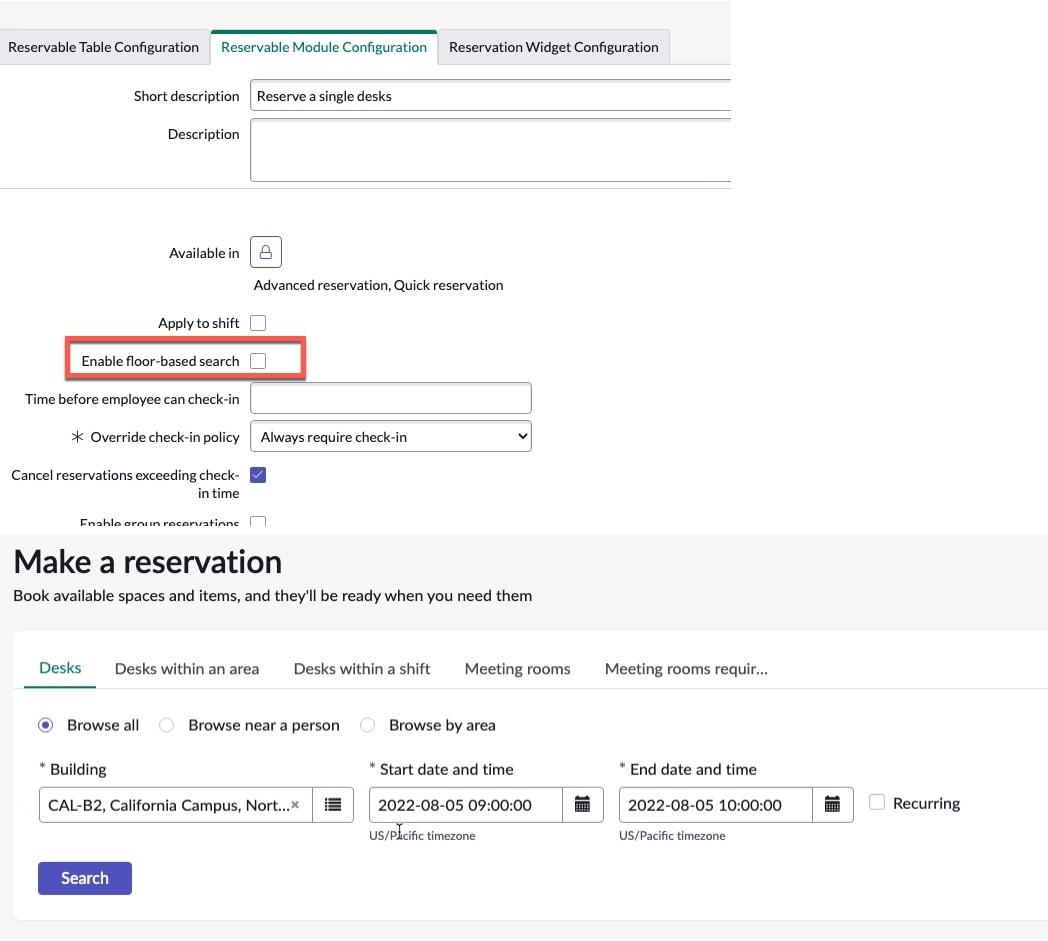Click the Search button
Image resolution: width=1048 pixels, height=941 pixels.
[84, 877]
